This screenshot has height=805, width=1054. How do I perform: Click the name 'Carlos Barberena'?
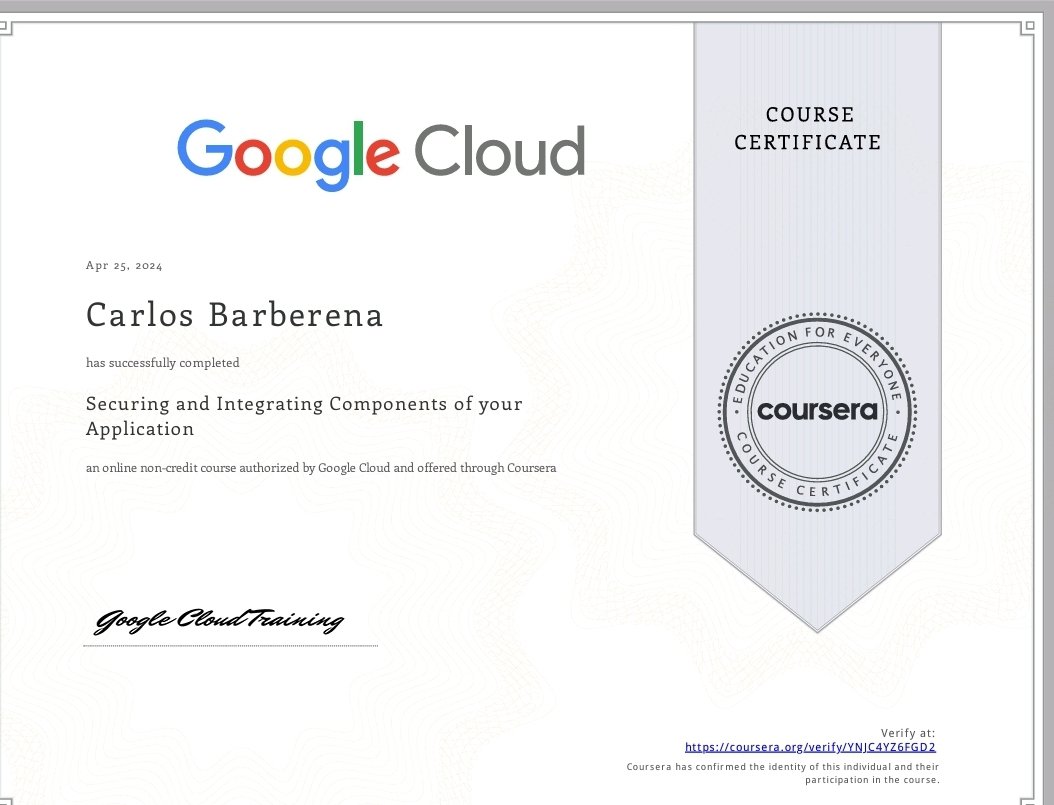coord(236,314)
